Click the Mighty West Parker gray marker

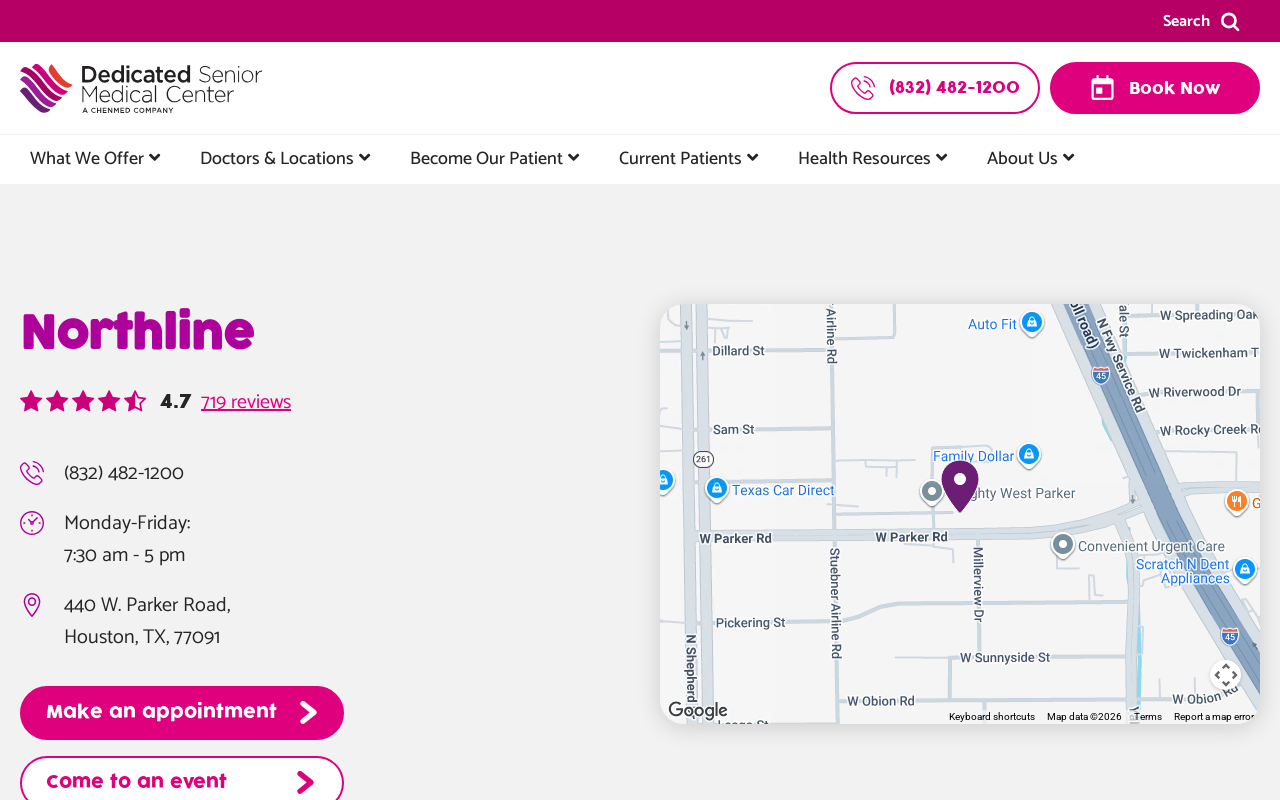[x=932, y=492]
